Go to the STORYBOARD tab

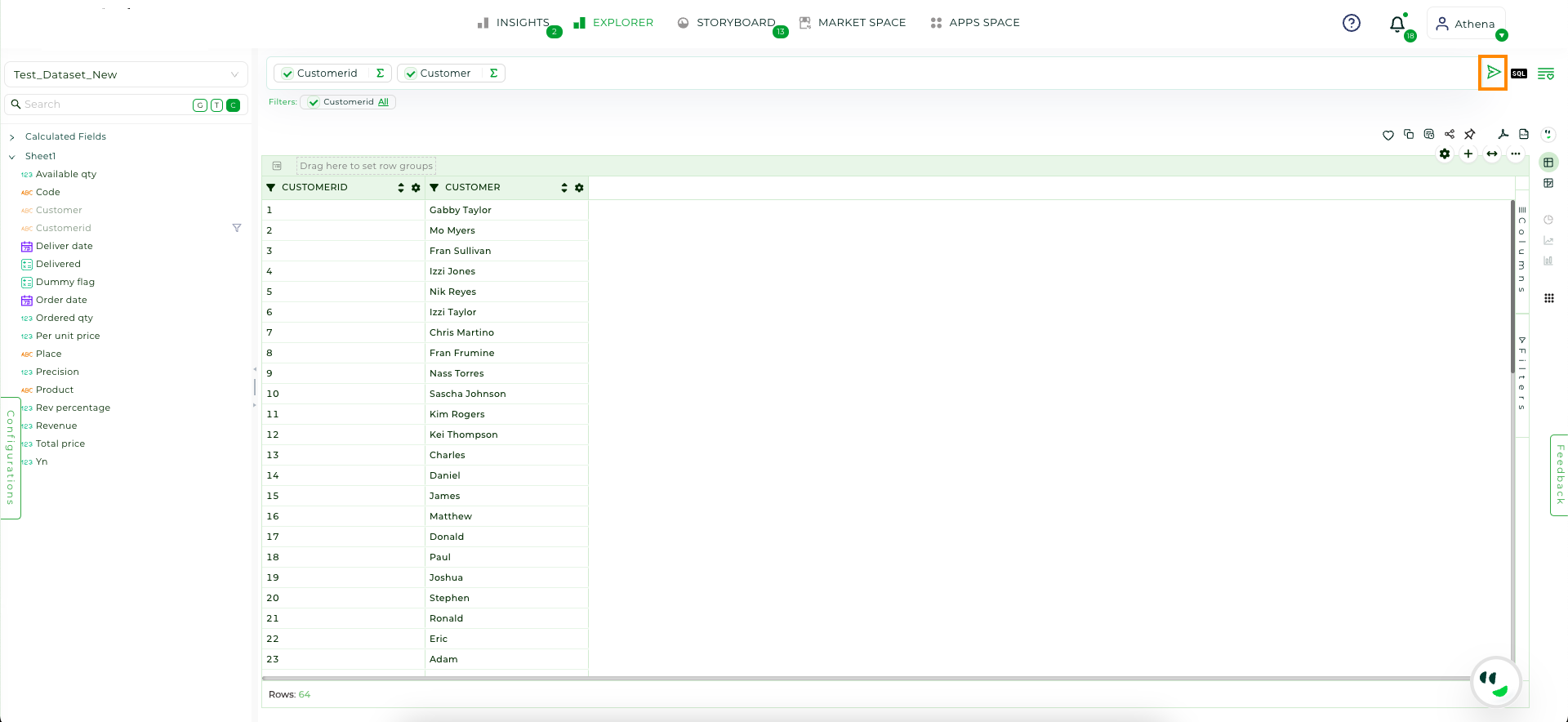tap(727, 23)
